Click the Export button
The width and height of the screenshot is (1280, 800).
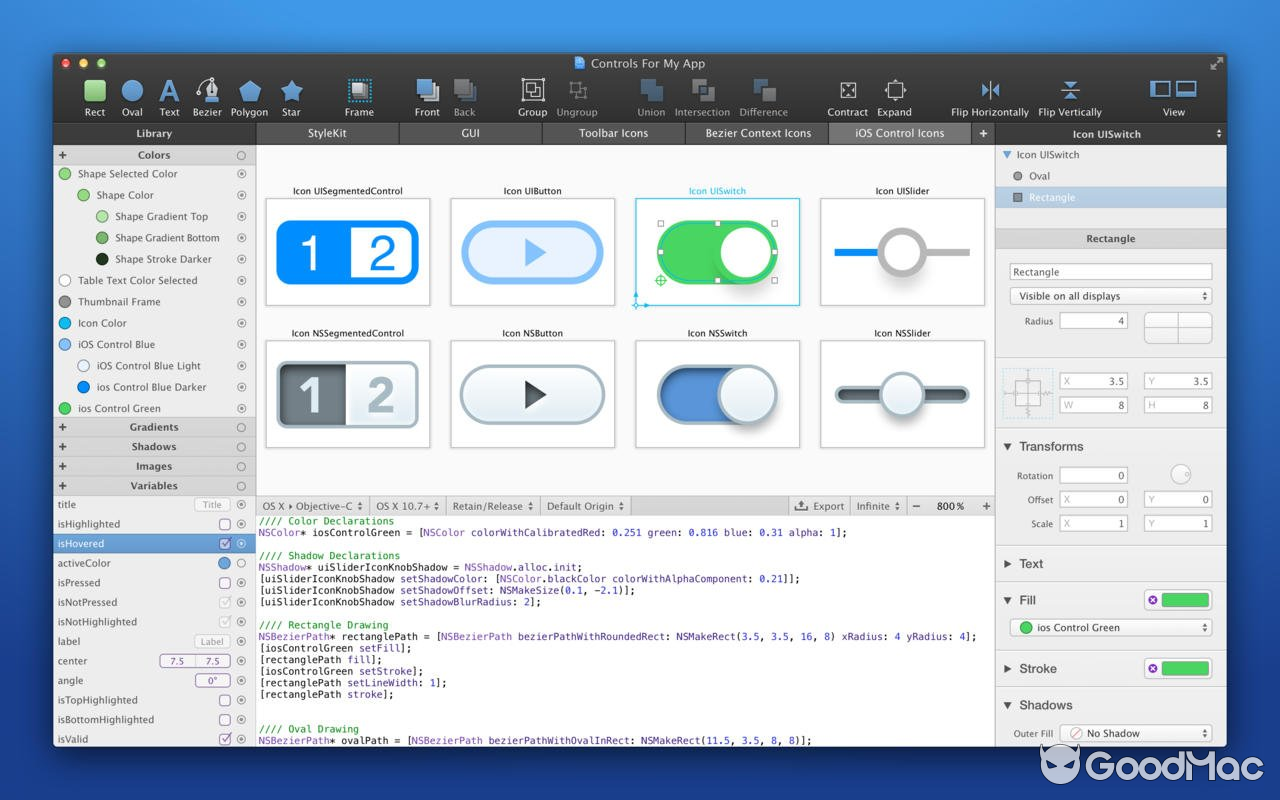(x=820, y=505)
